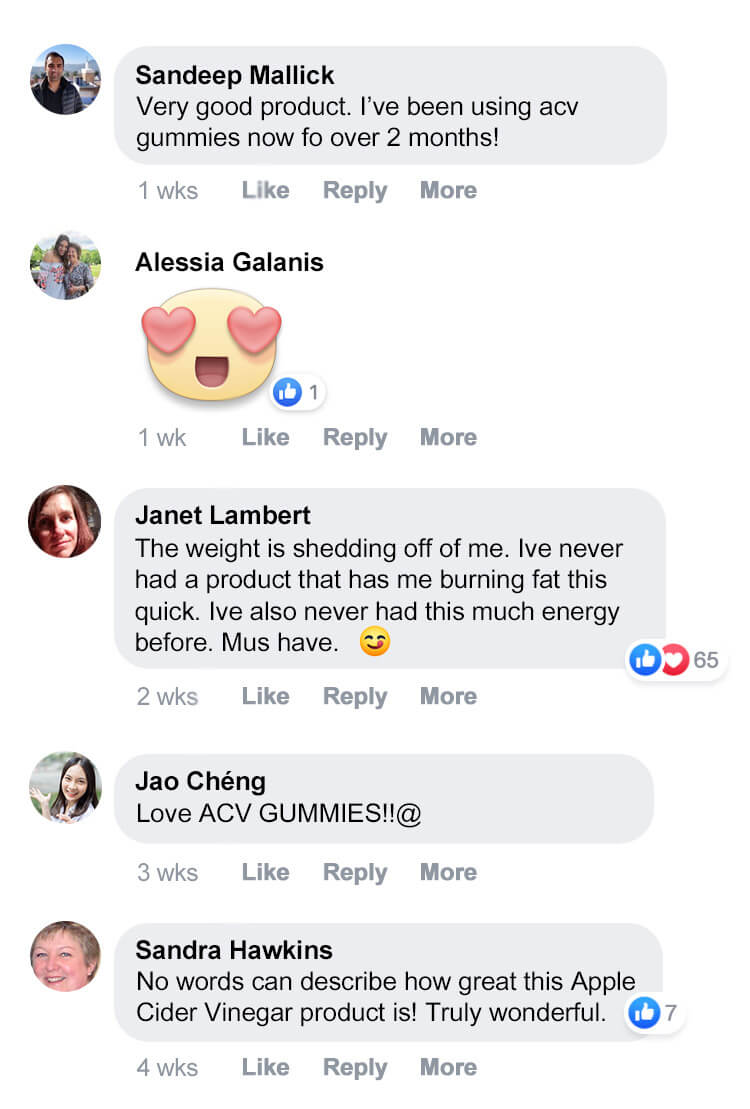Viewport: 750px width, 1109px height.
Task: Reply to Sandeep Mallick's comment
Action: (x=354, y=190)
